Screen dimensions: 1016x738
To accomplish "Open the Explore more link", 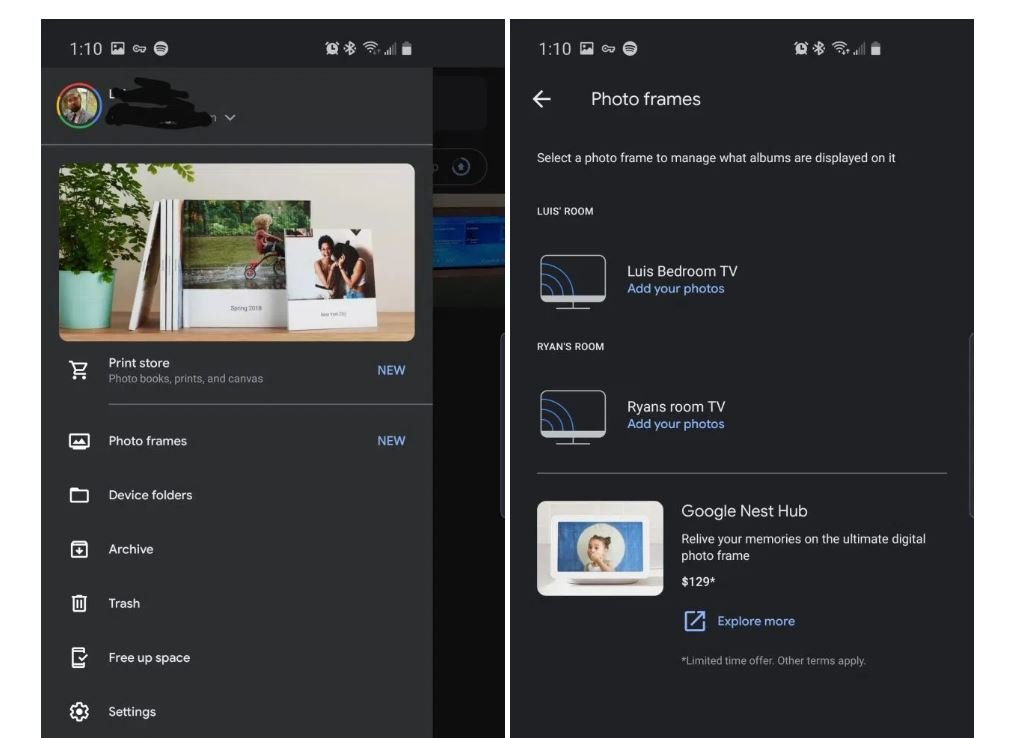I will [756, 621].
